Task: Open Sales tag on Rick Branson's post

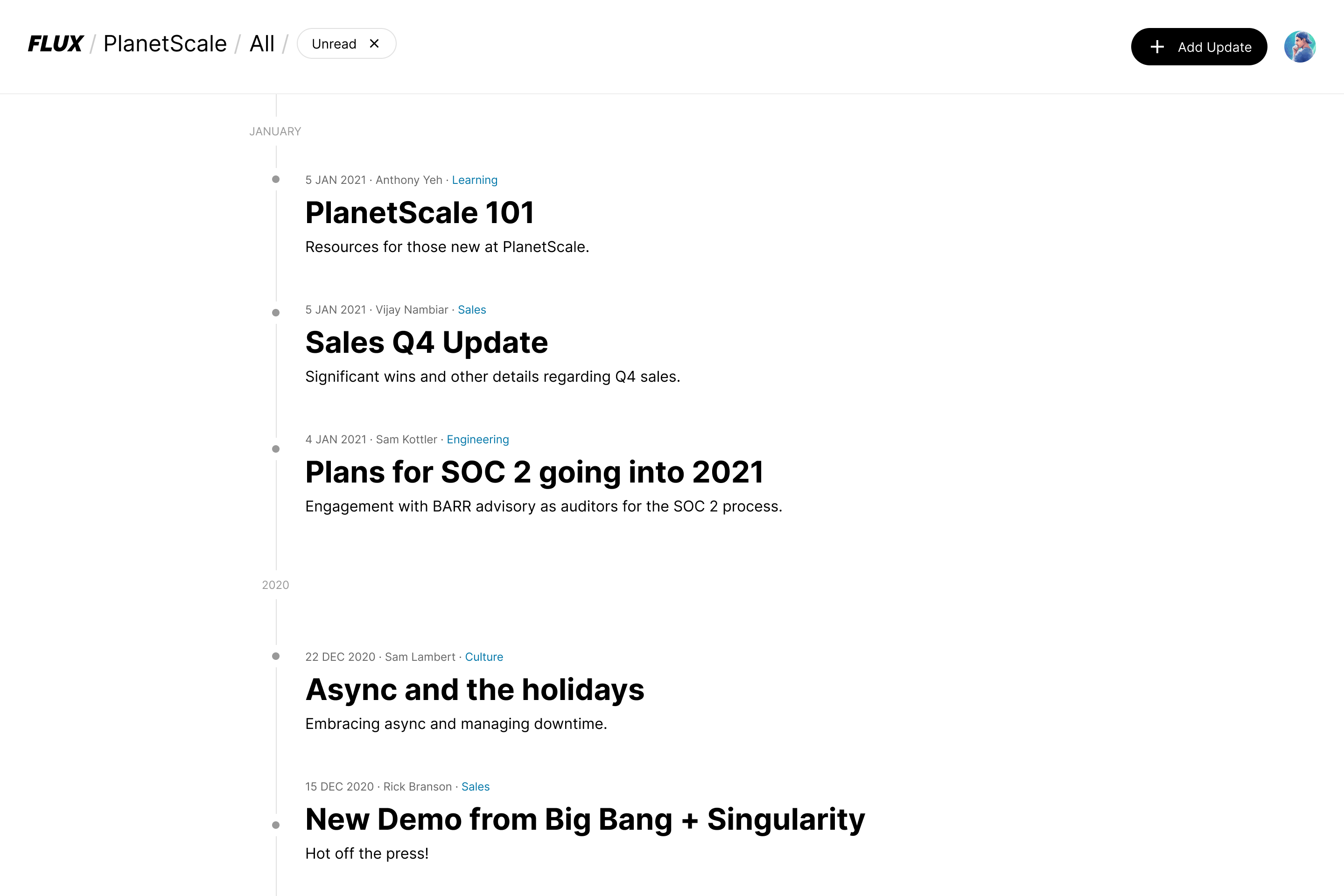Action: 475,787
